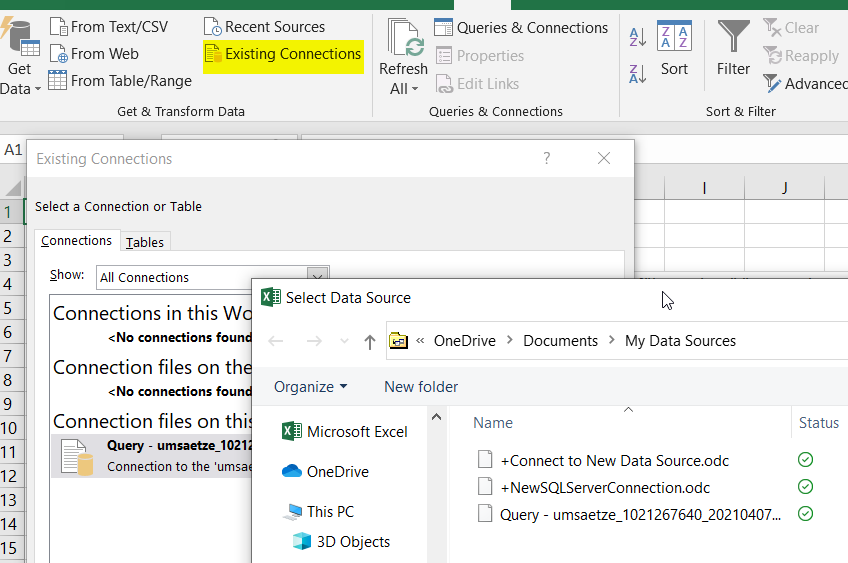Click From Table/Range icon
The image size is (848, 563).
[57, 81]
